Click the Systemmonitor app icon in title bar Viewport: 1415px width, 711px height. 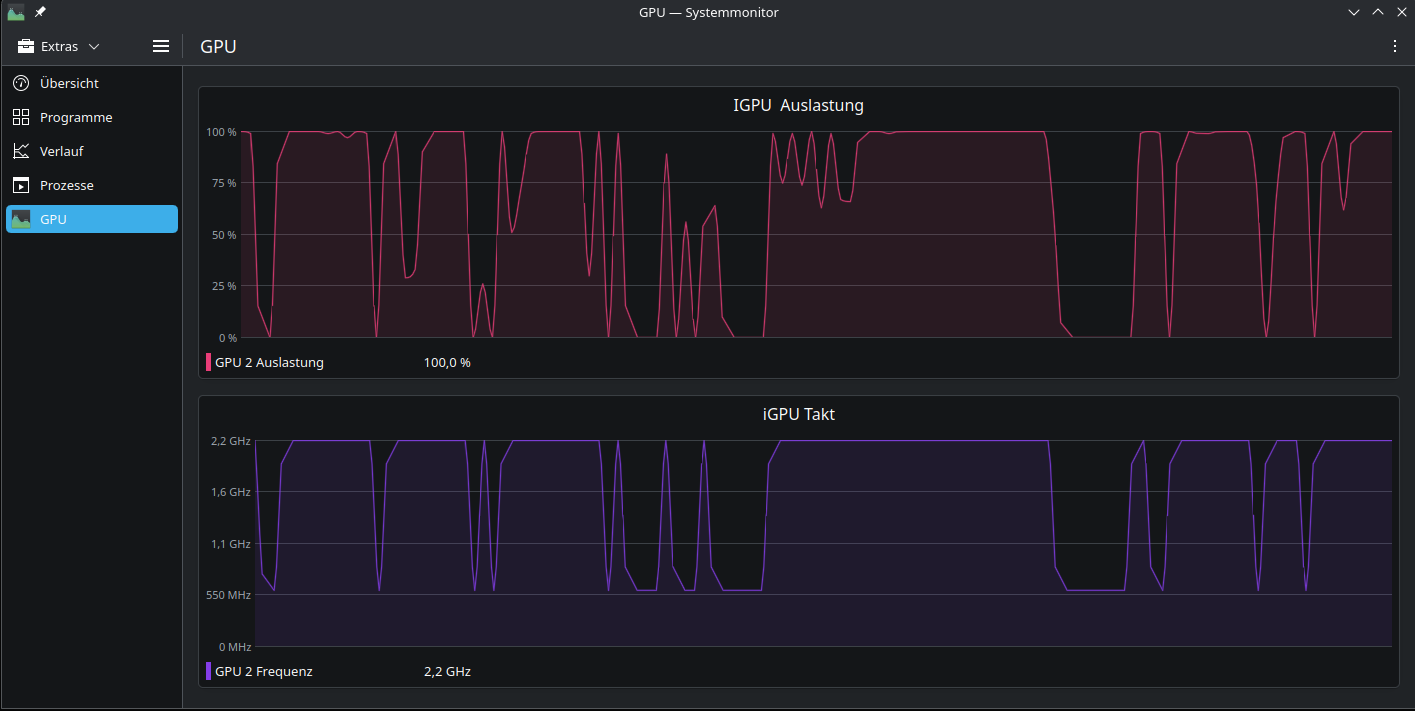coord(16,12)
